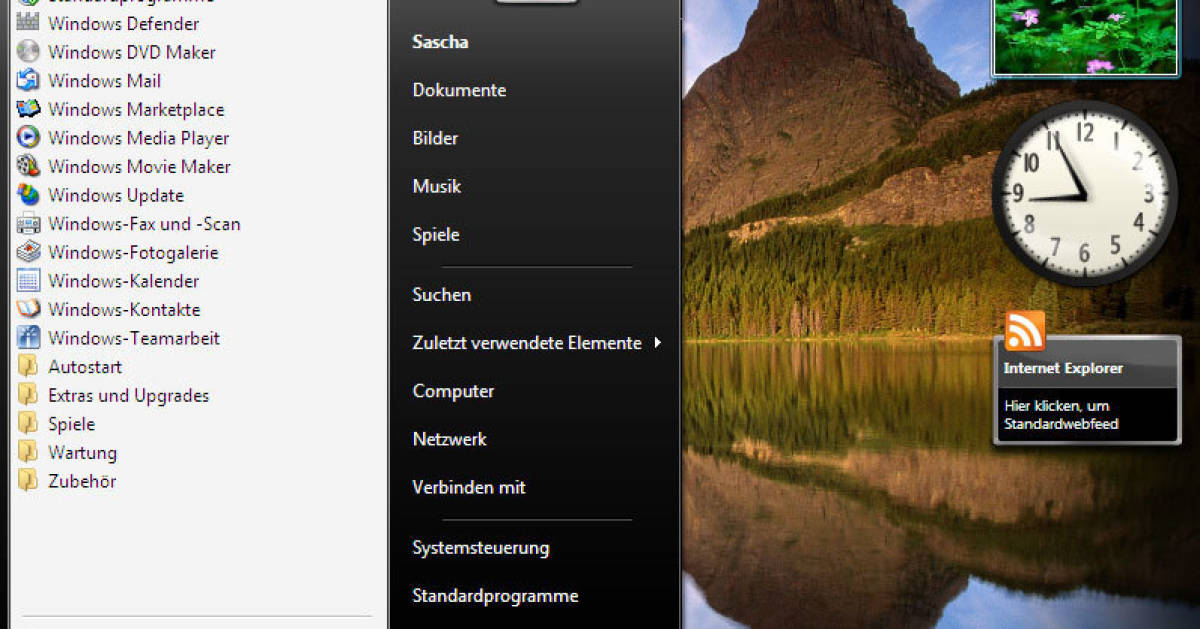
Task: Click the photo slideshow gadget thumbnail
Action: (1083, 37)
